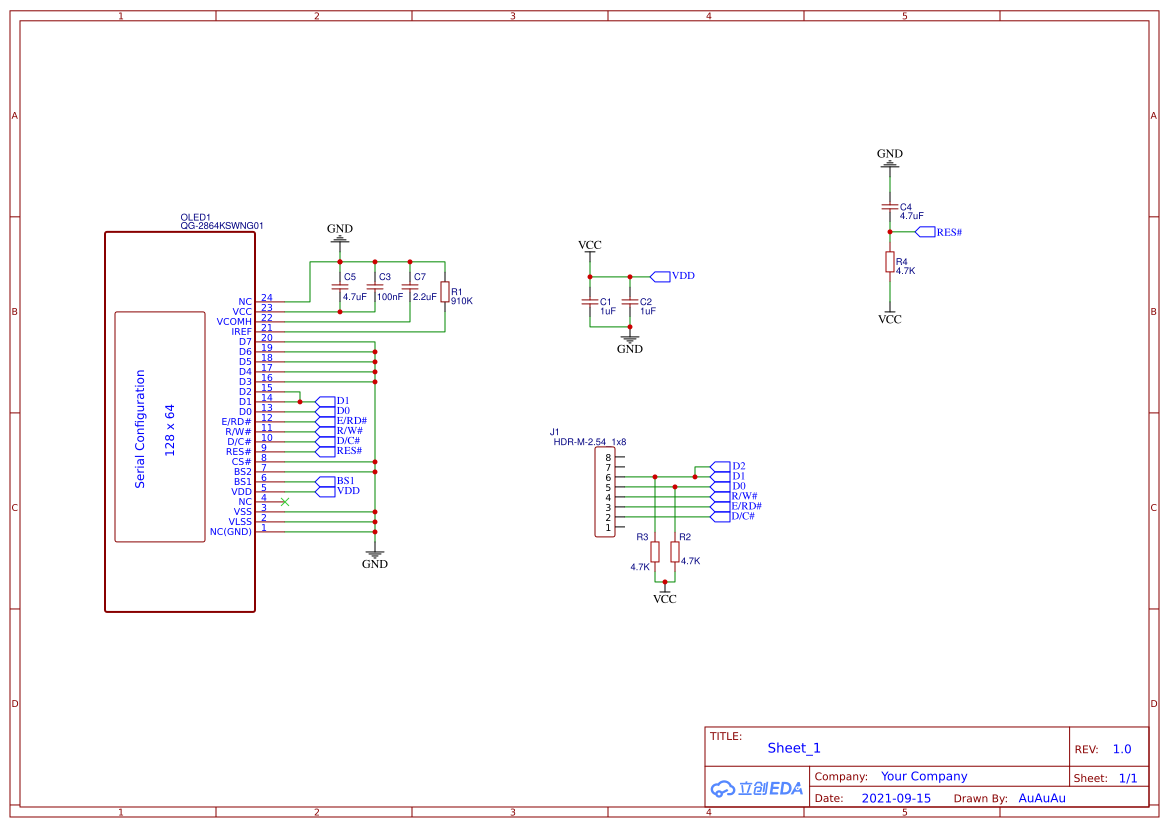Click the 2.2uF value text of C7
The width and height of the screenshot is (1169, 827).
425,297
